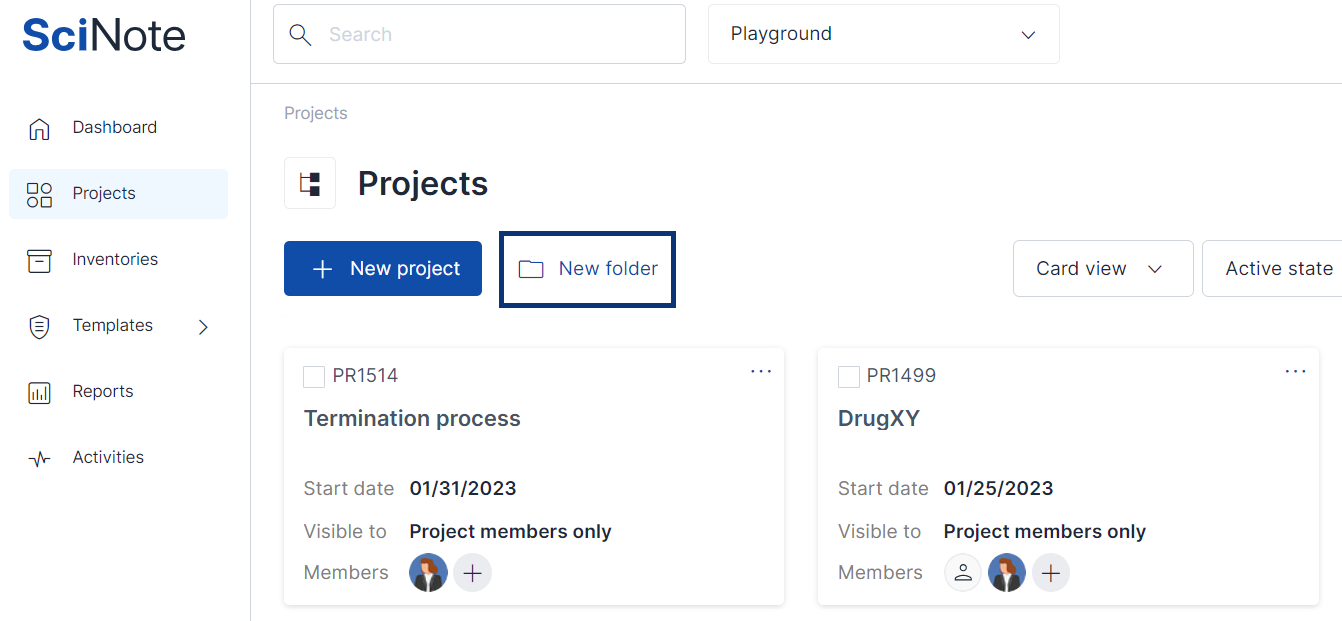Select the PR1499 project checkbox

pos(848,376)
